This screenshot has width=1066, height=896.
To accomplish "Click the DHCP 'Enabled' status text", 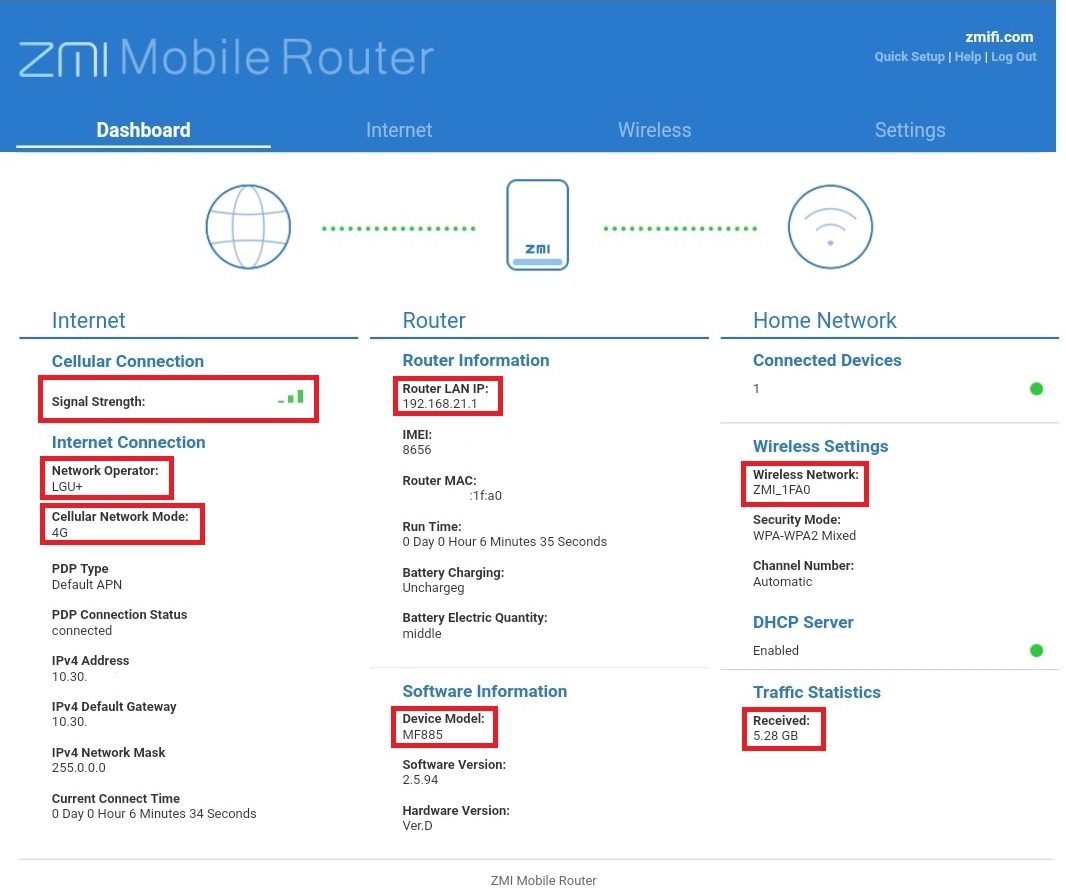I will 776,651.
